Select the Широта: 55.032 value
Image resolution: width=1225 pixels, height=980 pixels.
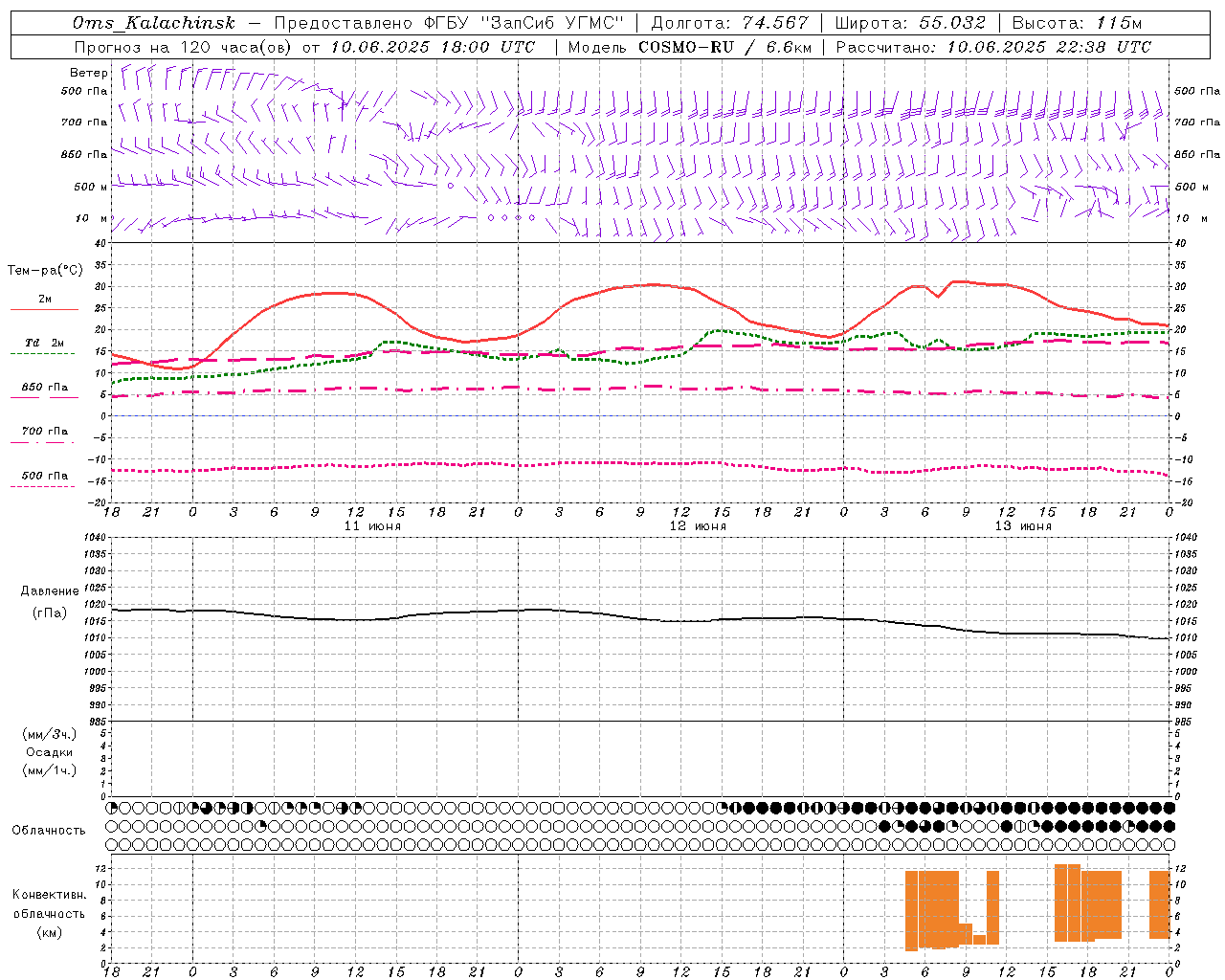click(910, 23)
